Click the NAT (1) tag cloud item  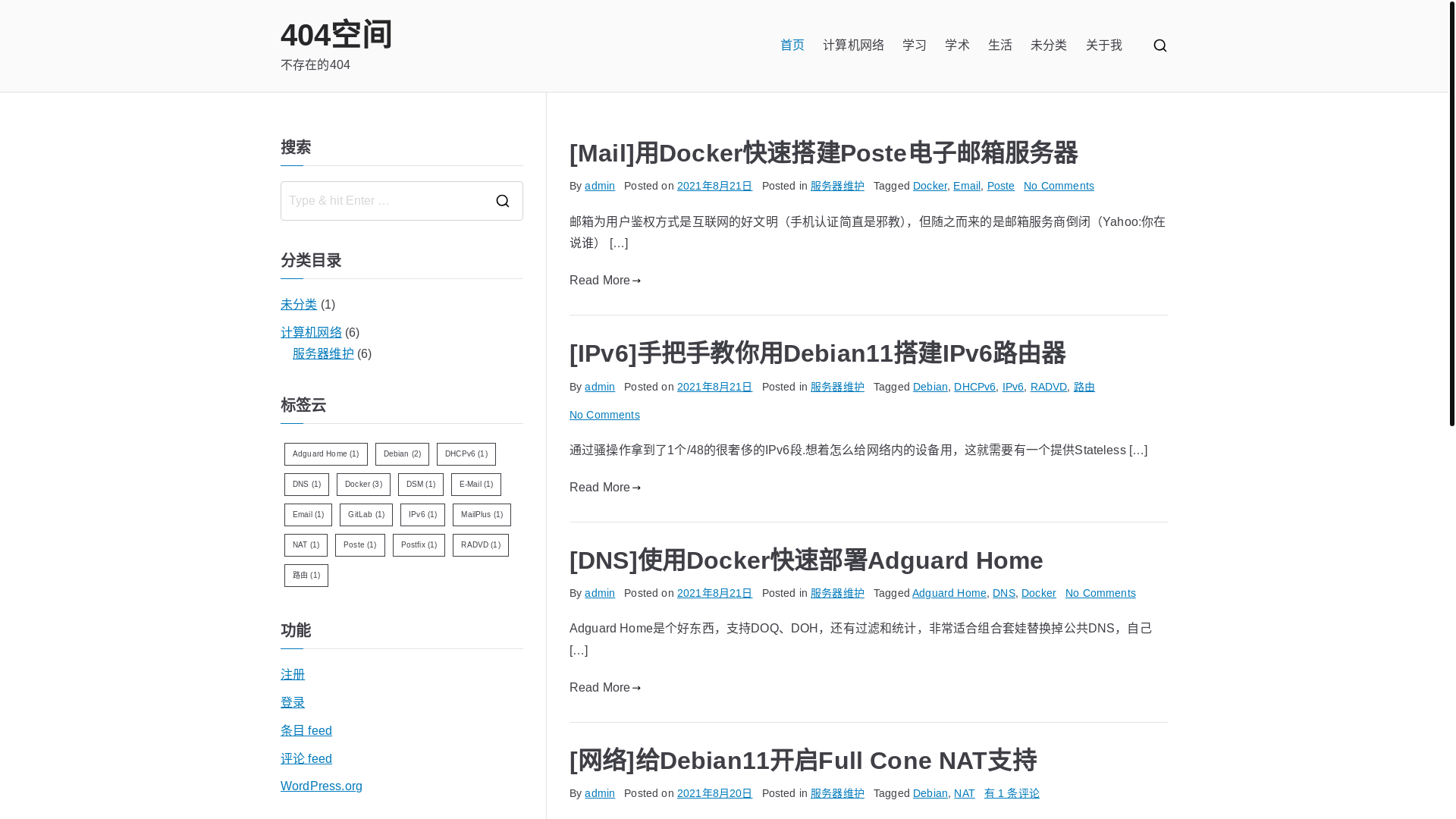[x=306, y=545]
